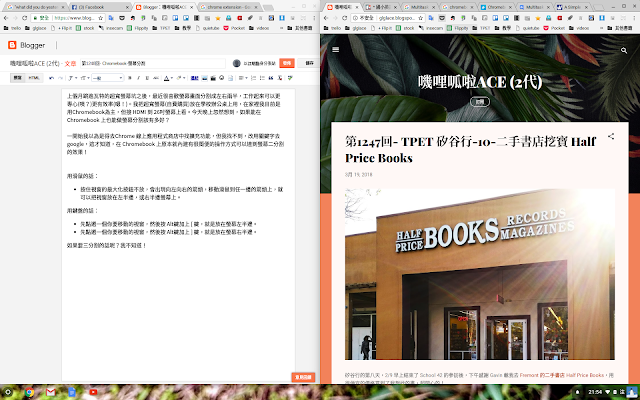The width and height of the screenshot is (640, 400).
Task: Toggle italic formatting in Blogger editor
Action: pyautogui.click(x=138, y=78)
